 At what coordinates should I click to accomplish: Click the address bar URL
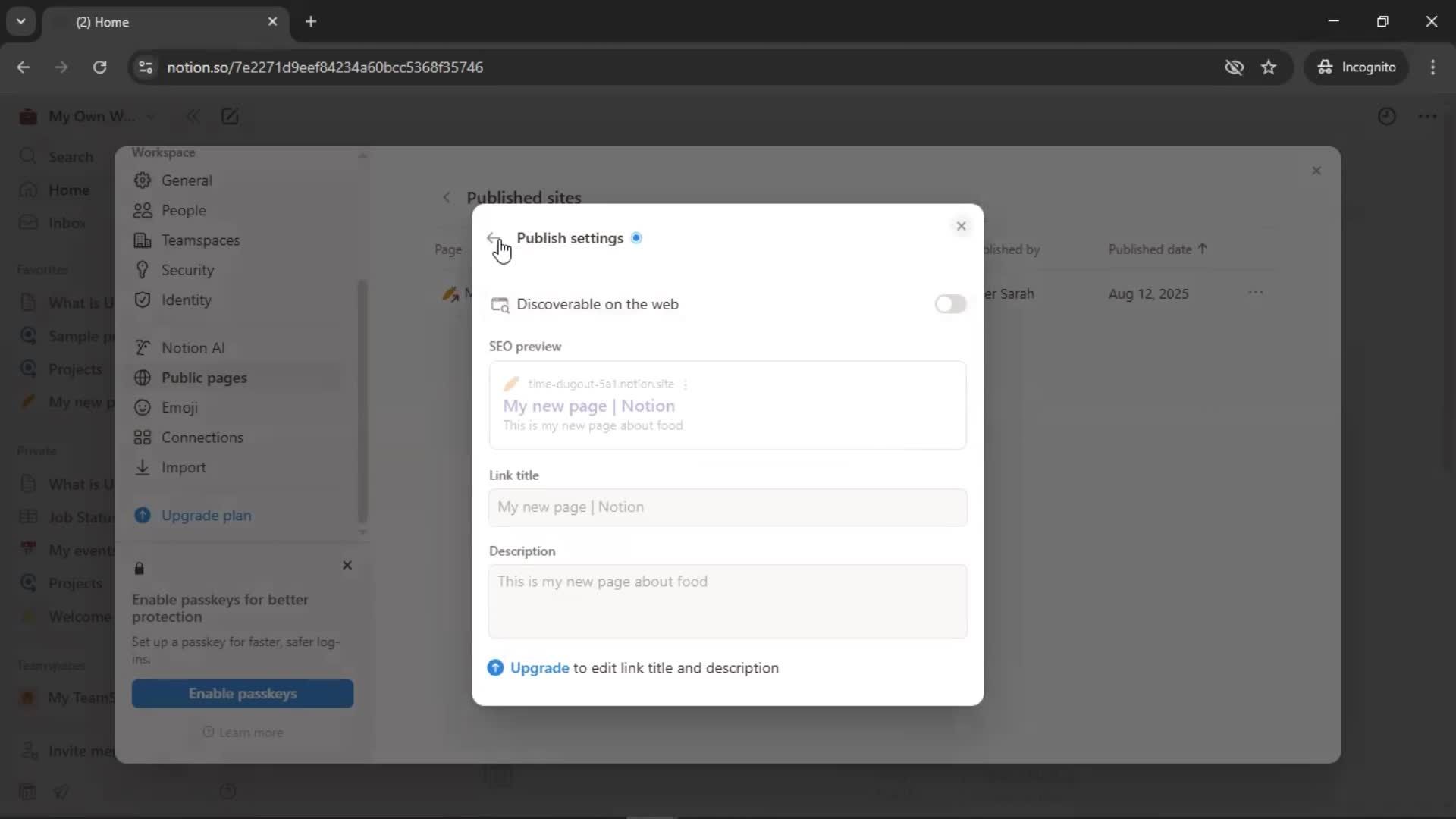(x=325, y=67)
